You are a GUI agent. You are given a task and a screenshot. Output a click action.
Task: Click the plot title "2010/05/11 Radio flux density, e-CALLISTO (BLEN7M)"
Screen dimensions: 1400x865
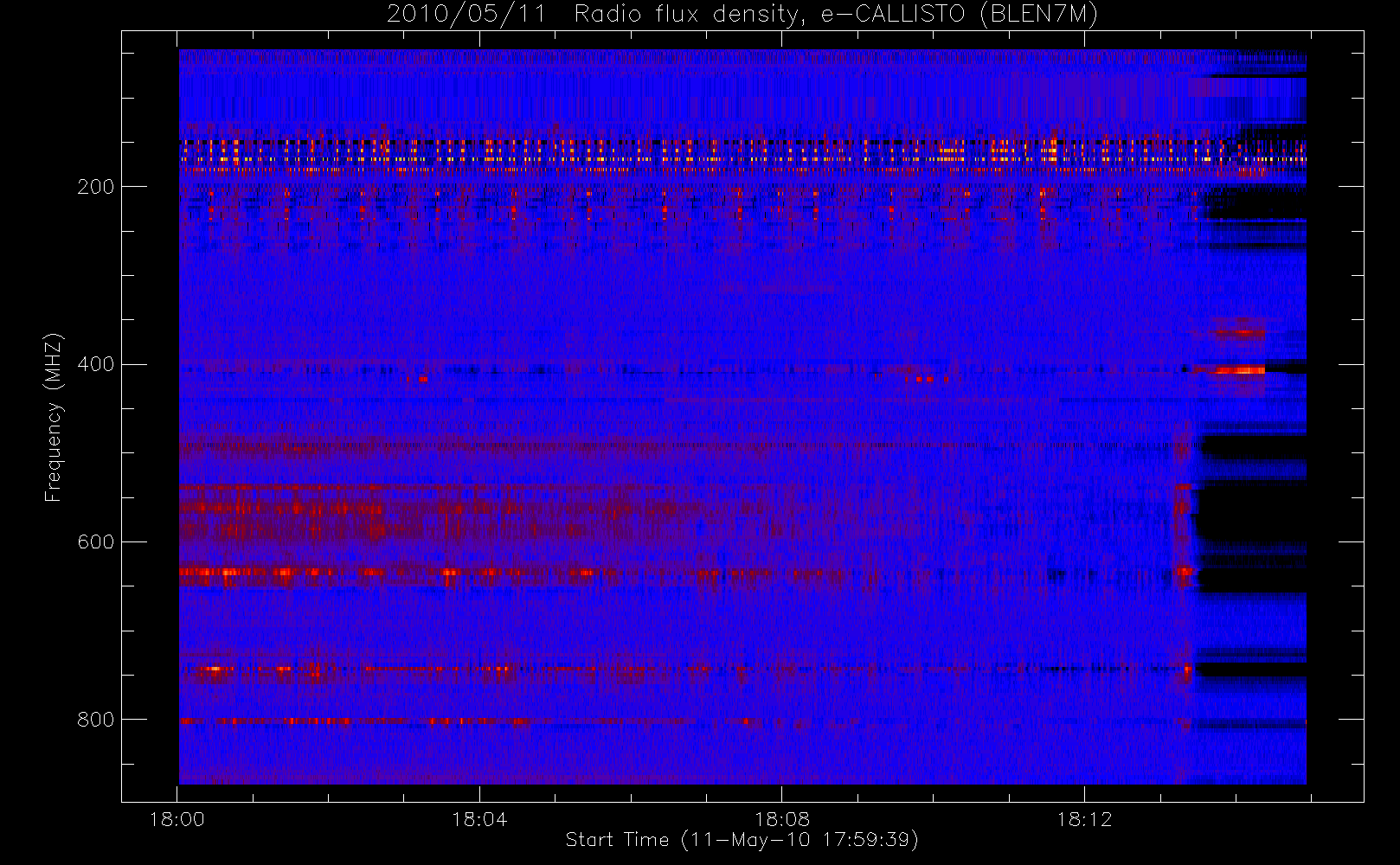pos(742,15)
